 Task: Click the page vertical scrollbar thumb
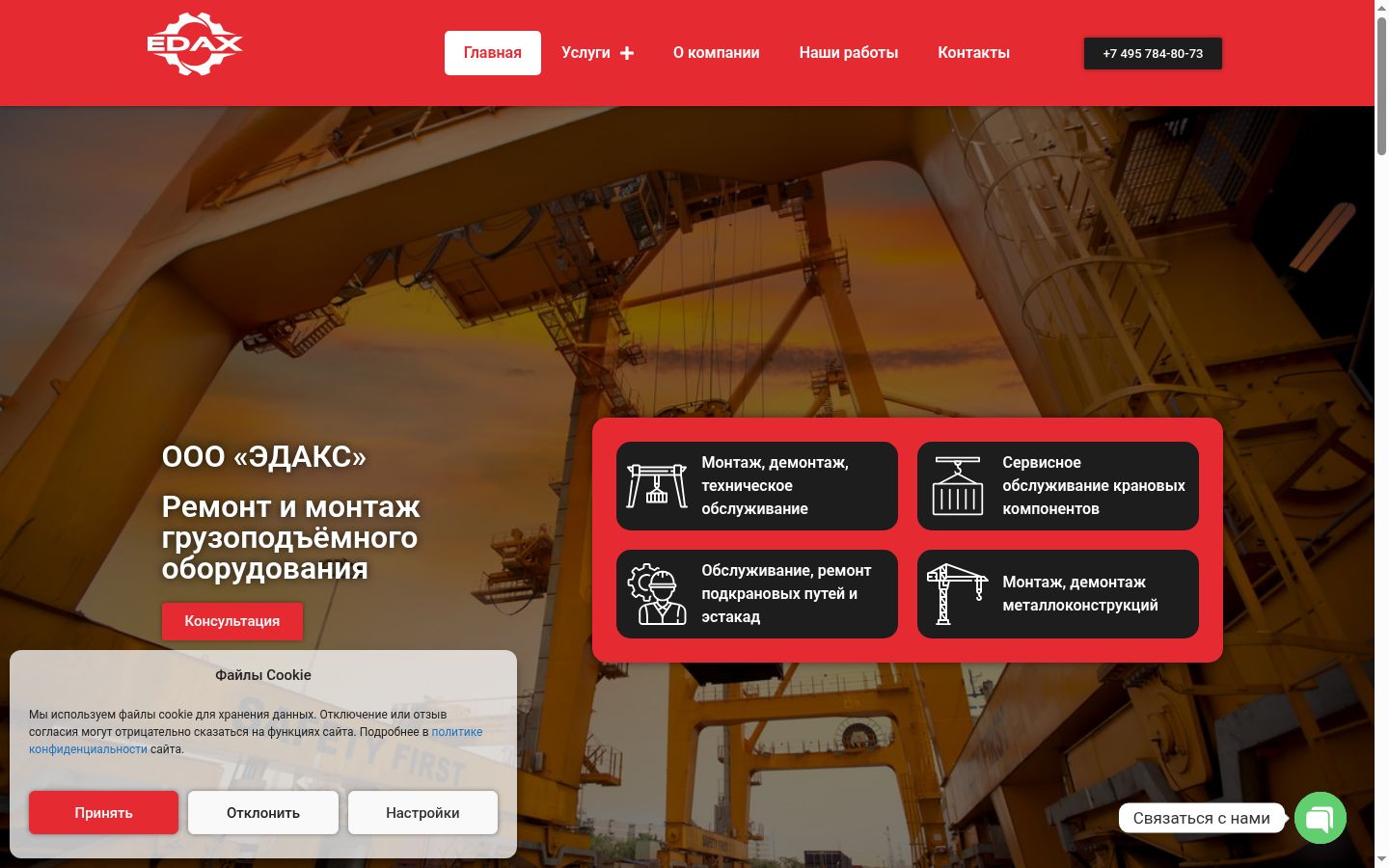click(x=1381, y=87)
